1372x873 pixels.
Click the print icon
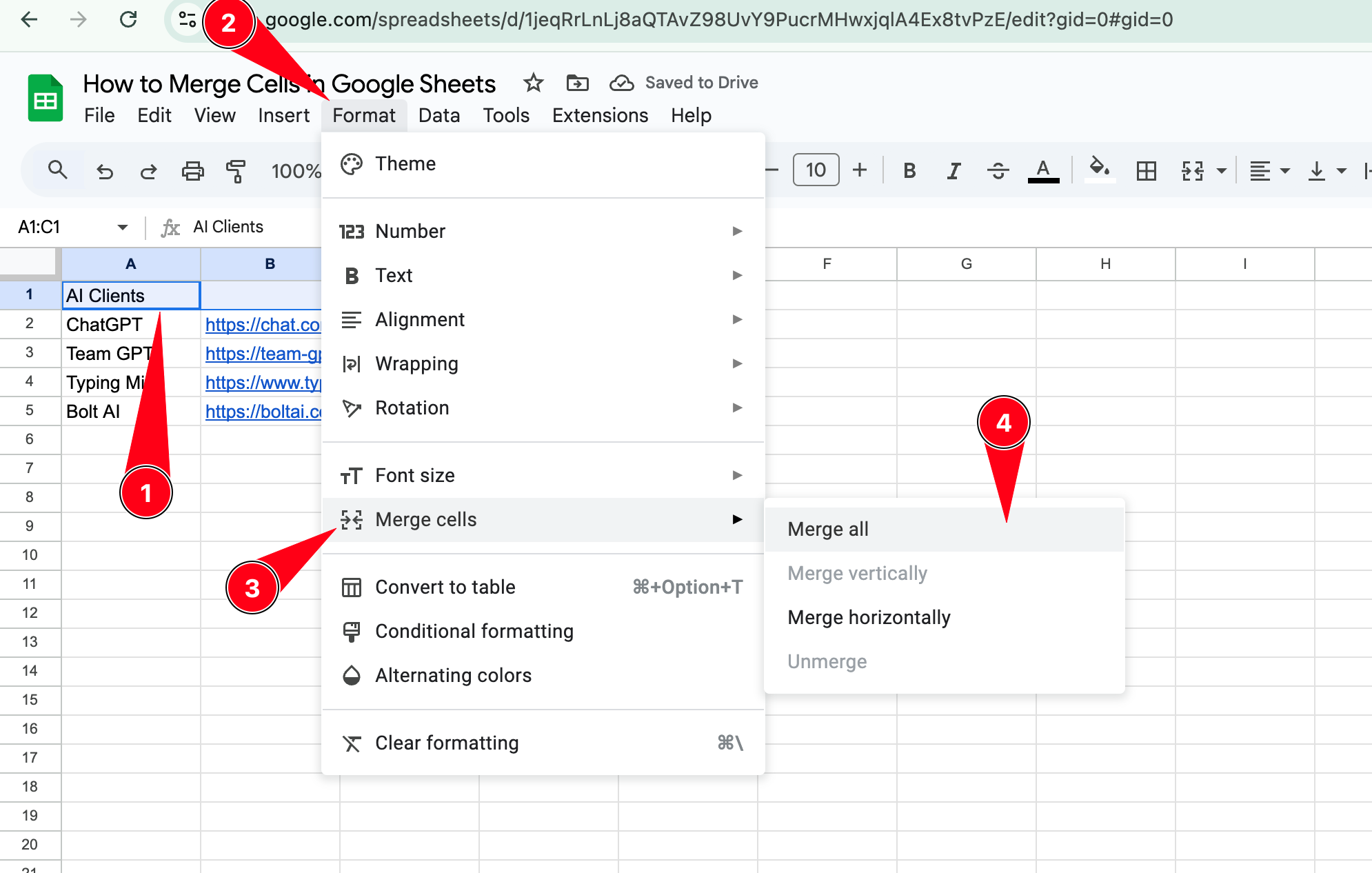192,170
